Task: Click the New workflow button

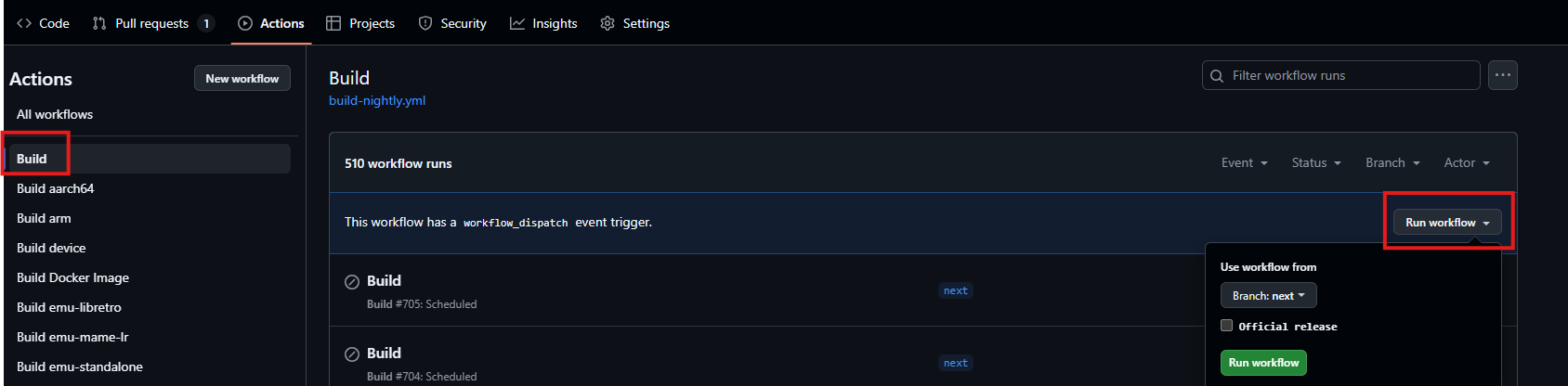Action: (x=242, y=79)
